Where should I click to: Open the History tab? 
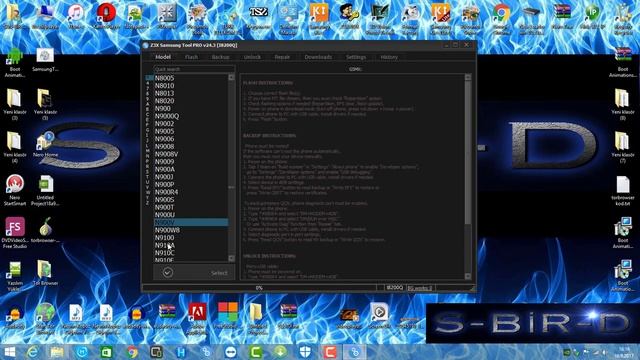(x=389, y=57)
